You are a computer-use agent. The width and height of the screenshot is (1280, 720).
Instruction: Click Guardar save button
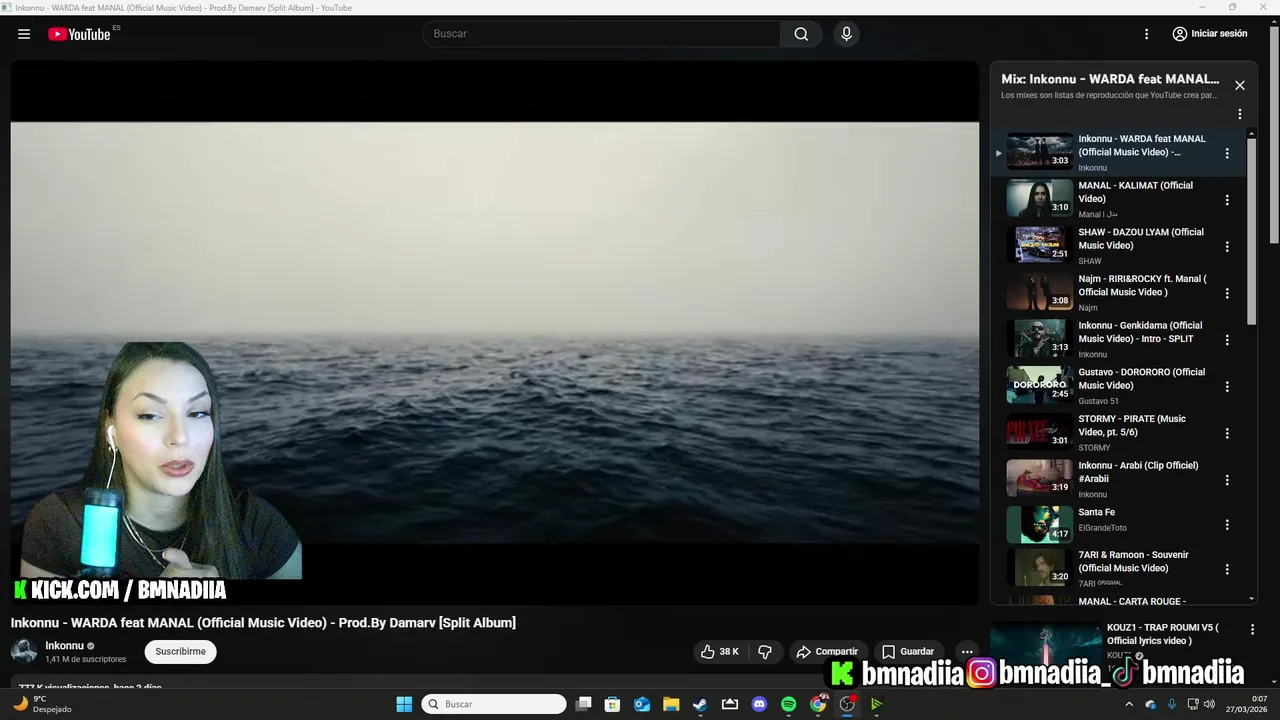pyautogui.click(x=908, y=652)
